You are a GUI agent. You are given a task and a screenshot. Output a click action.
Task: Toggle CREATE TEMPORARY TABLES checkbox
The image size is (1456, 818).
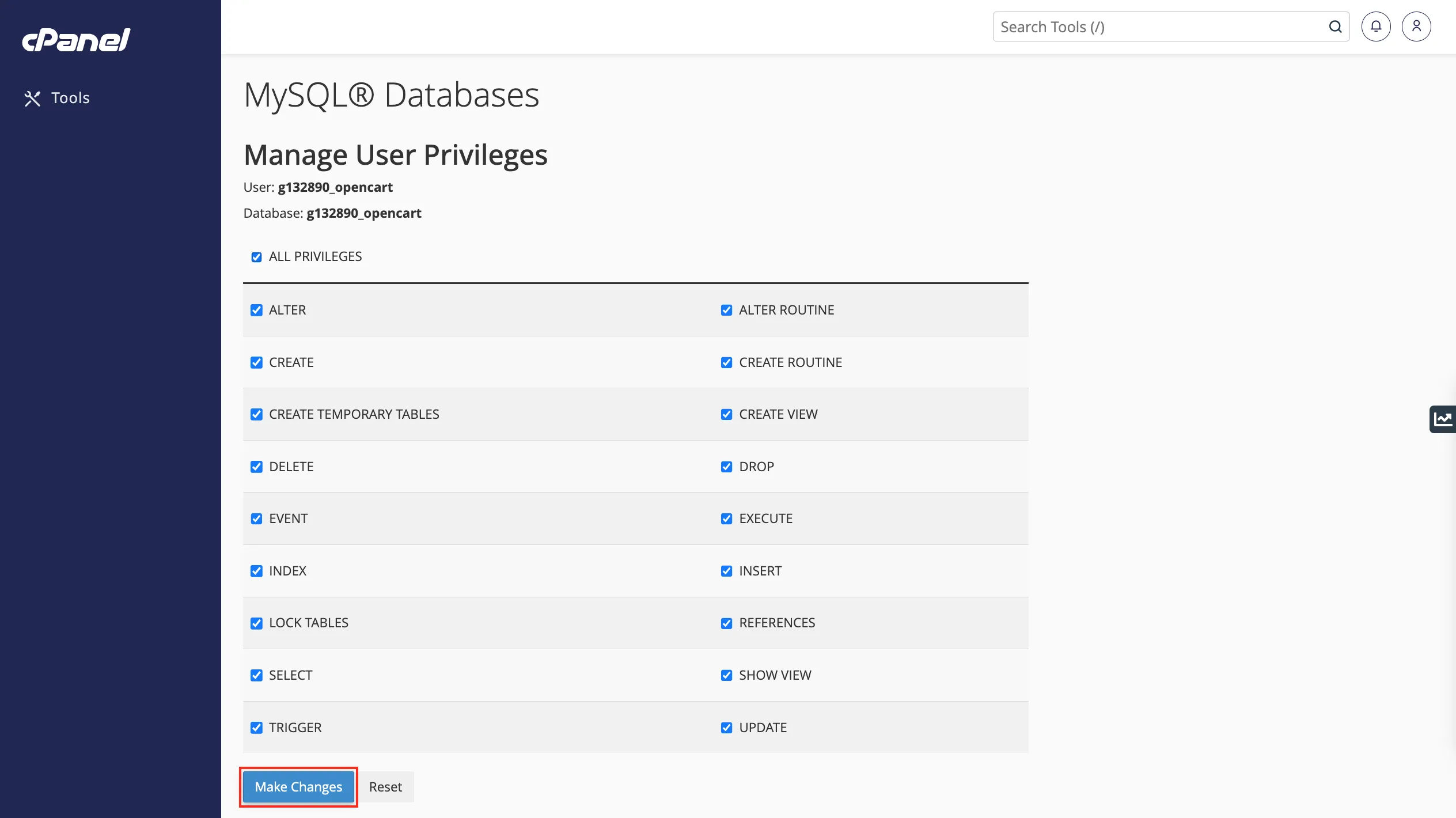pos(256,415)
